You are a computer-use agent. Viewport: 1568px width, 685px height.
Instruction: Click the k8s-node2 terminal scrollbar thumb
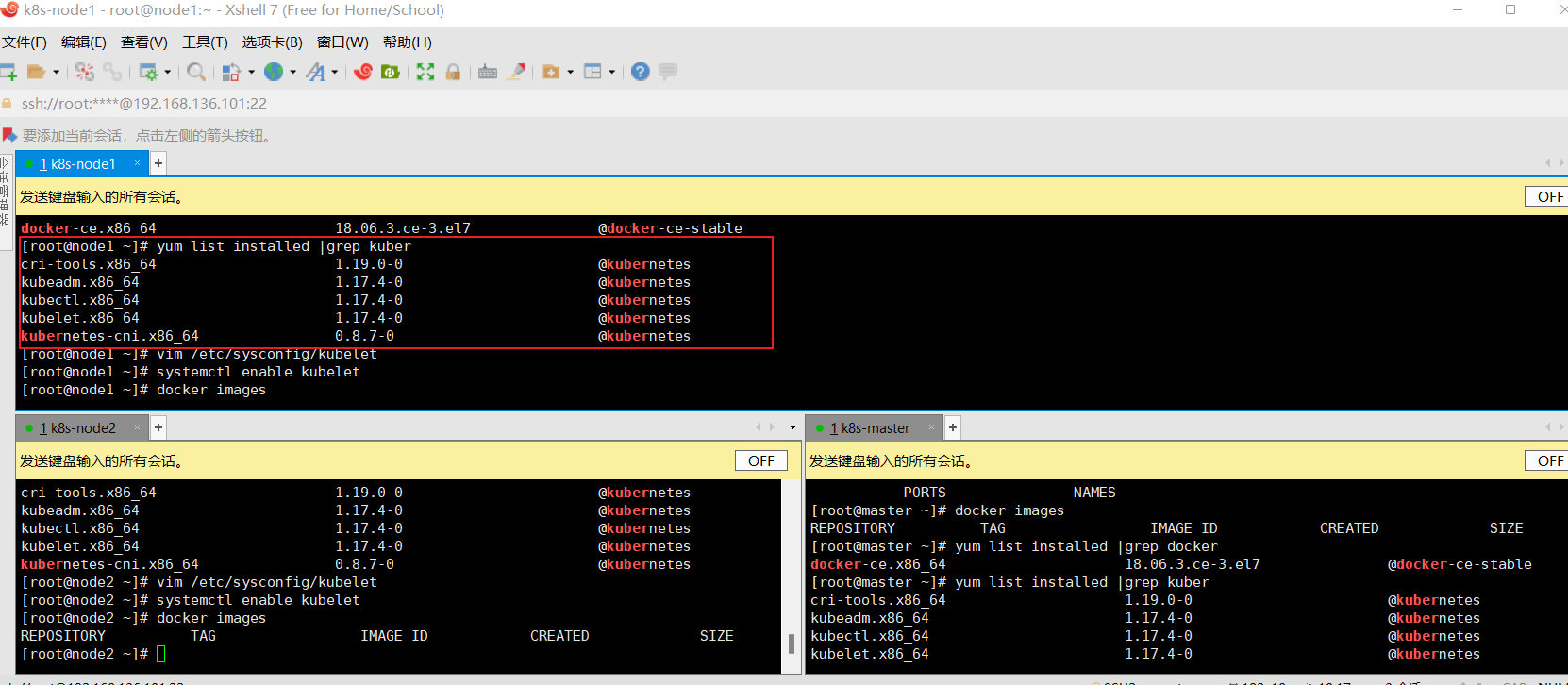click(x=791, y=643)
